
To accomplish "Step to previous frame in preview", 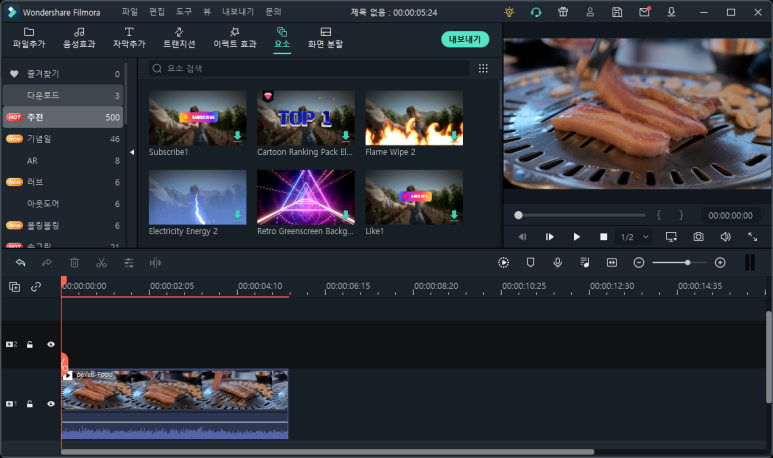I will tap(523, 237).
